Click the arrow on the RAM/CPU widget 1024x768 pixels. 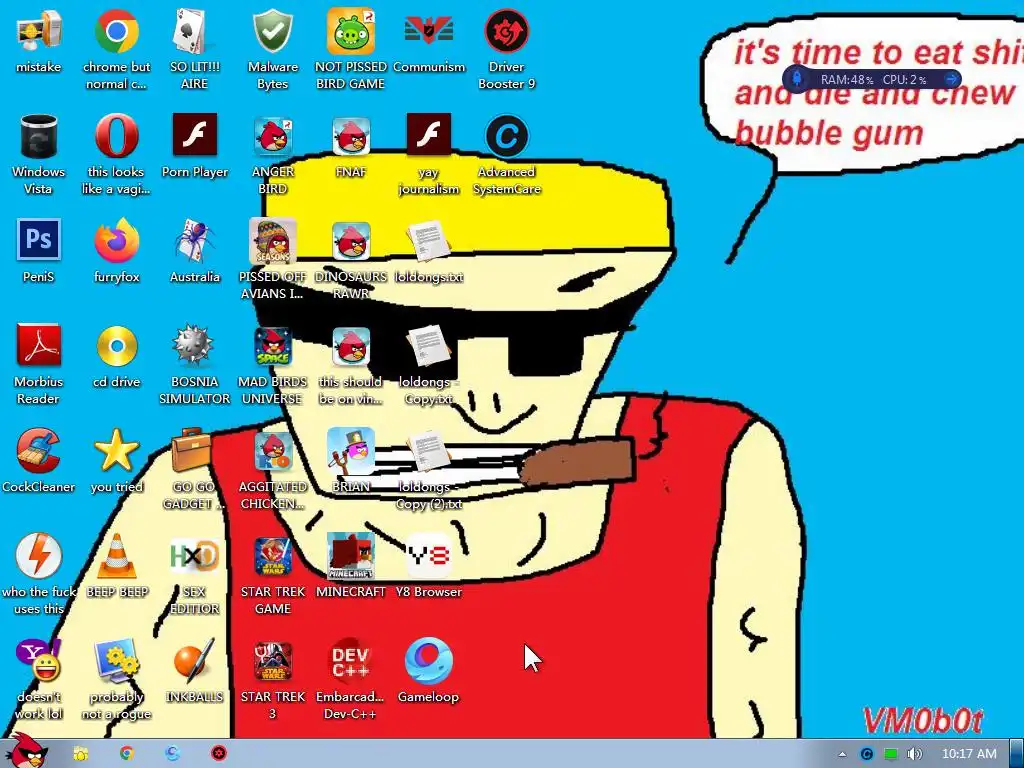[952, 79]
